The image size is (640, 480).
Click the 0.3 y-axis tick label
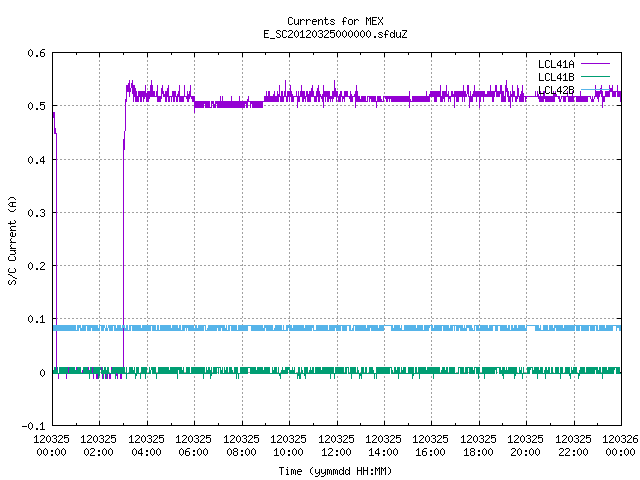[37, 213]
